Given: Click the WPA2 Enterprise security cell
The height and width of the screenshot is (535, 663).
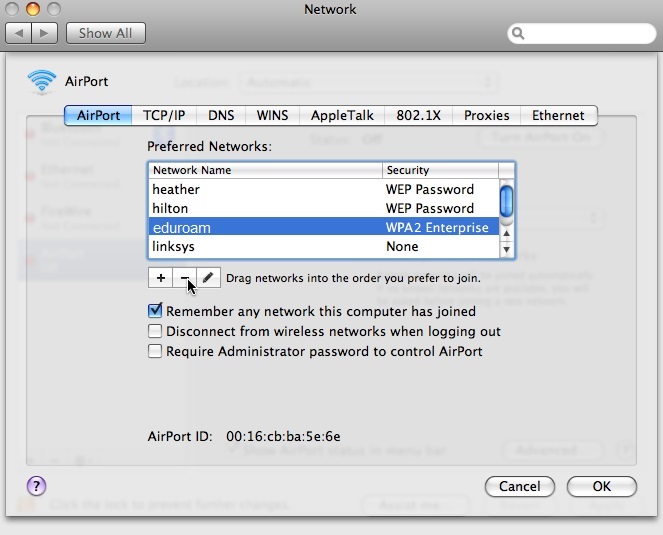Looking at the screenshot, I should click(437, 227).
